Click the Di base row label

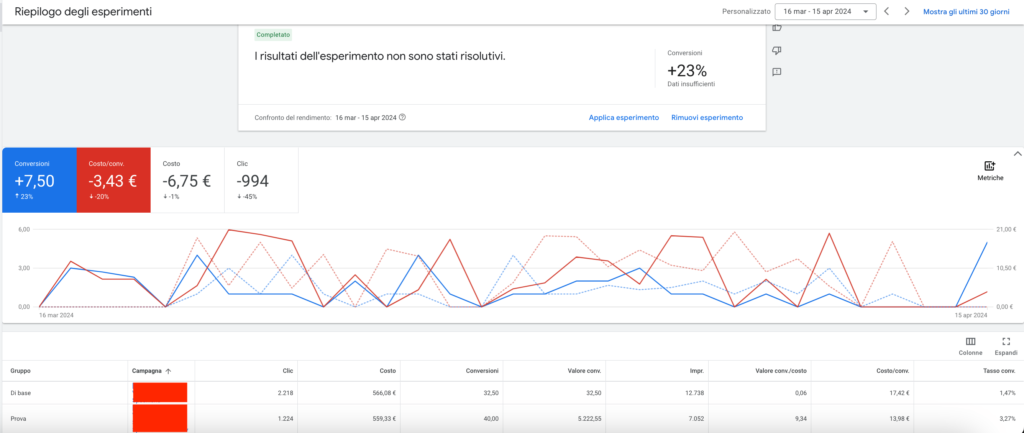point(21,393)
